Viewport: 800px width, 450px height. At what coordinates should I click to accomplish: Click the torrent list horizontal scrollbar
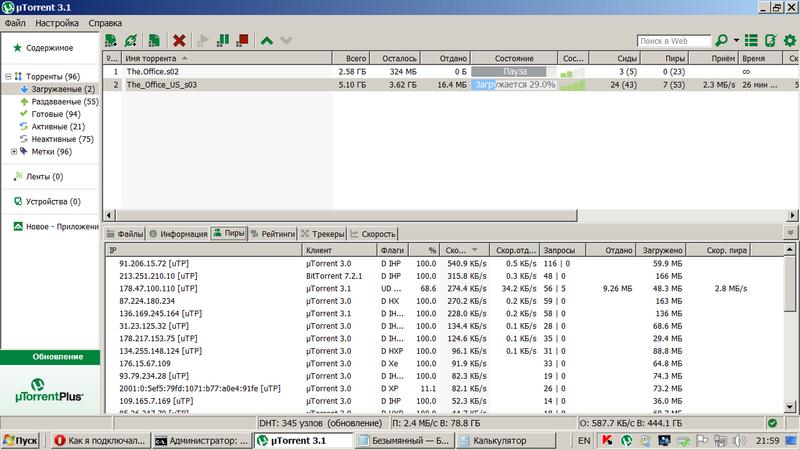(347, 215)
